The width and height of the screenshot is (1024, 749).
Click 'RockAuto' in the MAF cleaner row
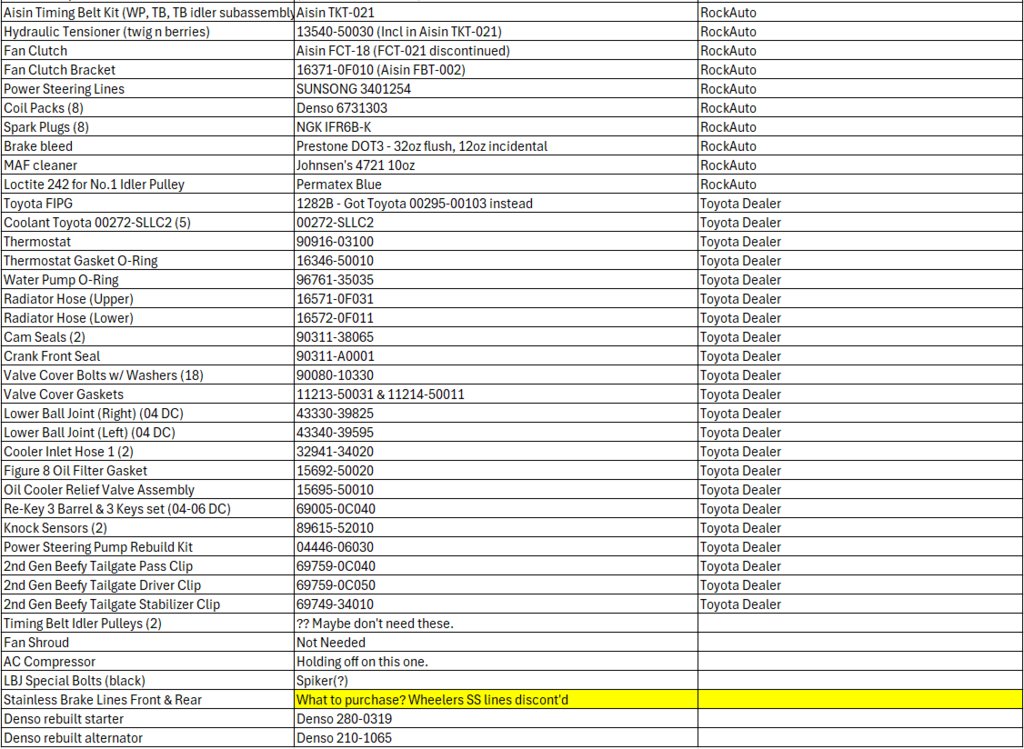pos(860,165)
